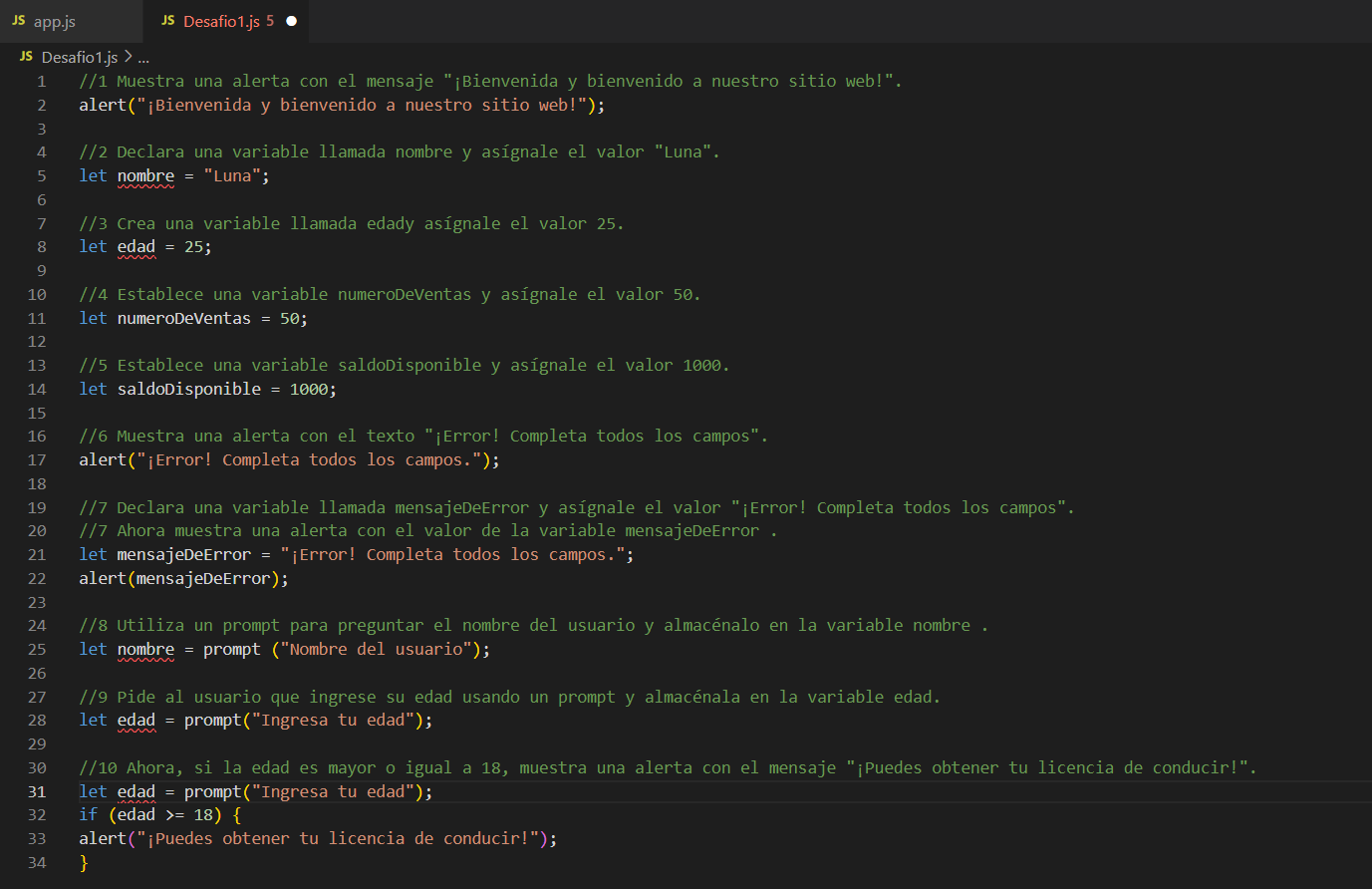Screen dimensions: 1372x889
Task: Click 'mensajeDeError' declaration on line 21
Action: click(x=184, y=555)
